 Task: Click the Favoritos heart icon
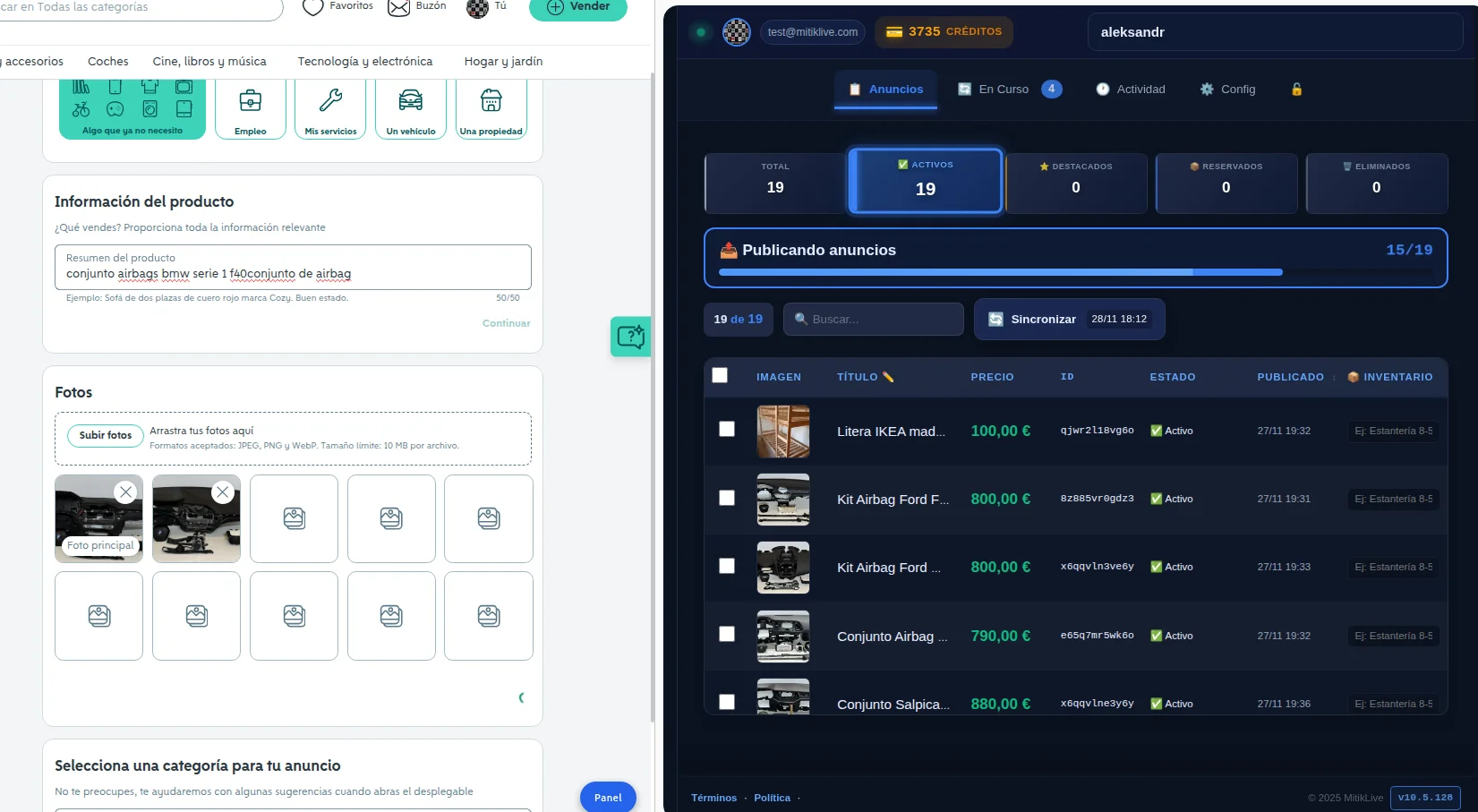[312, 7]
